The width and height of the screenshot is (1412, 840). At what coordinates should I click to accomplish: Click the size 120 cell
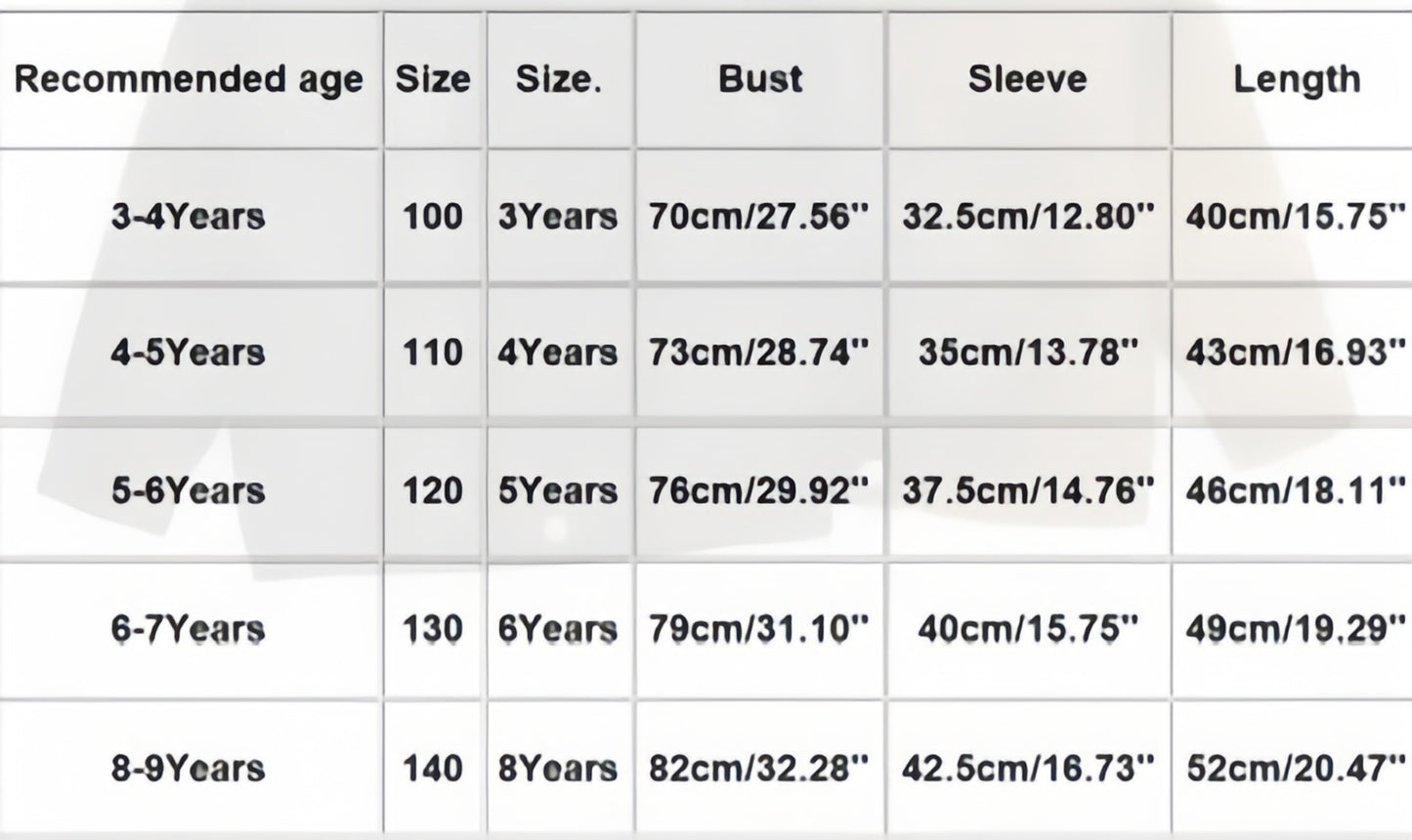coord(433,490)
